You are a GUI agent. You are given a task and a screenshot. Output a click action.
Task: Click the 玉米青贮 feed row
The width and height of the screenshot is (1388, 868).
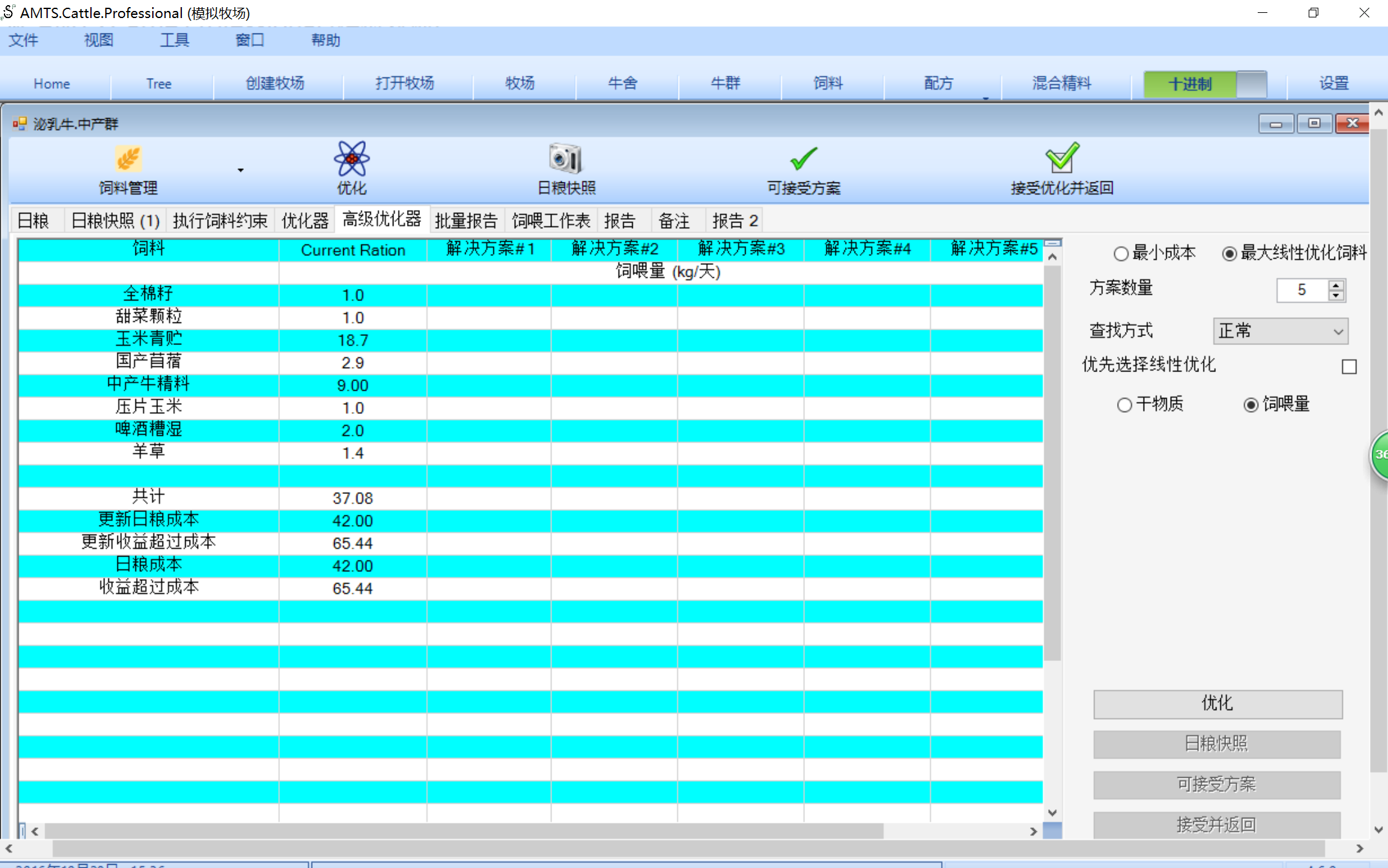(530, 340)
